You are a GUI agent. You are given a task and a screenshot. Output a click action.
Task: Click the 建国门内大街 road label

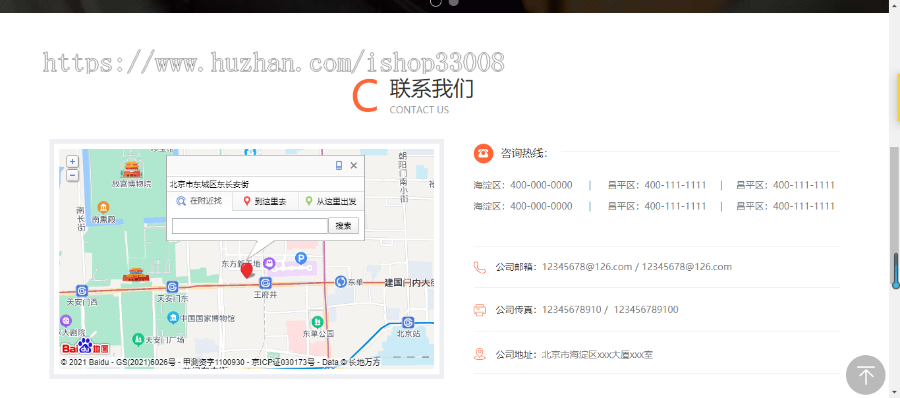click(409, 283)
